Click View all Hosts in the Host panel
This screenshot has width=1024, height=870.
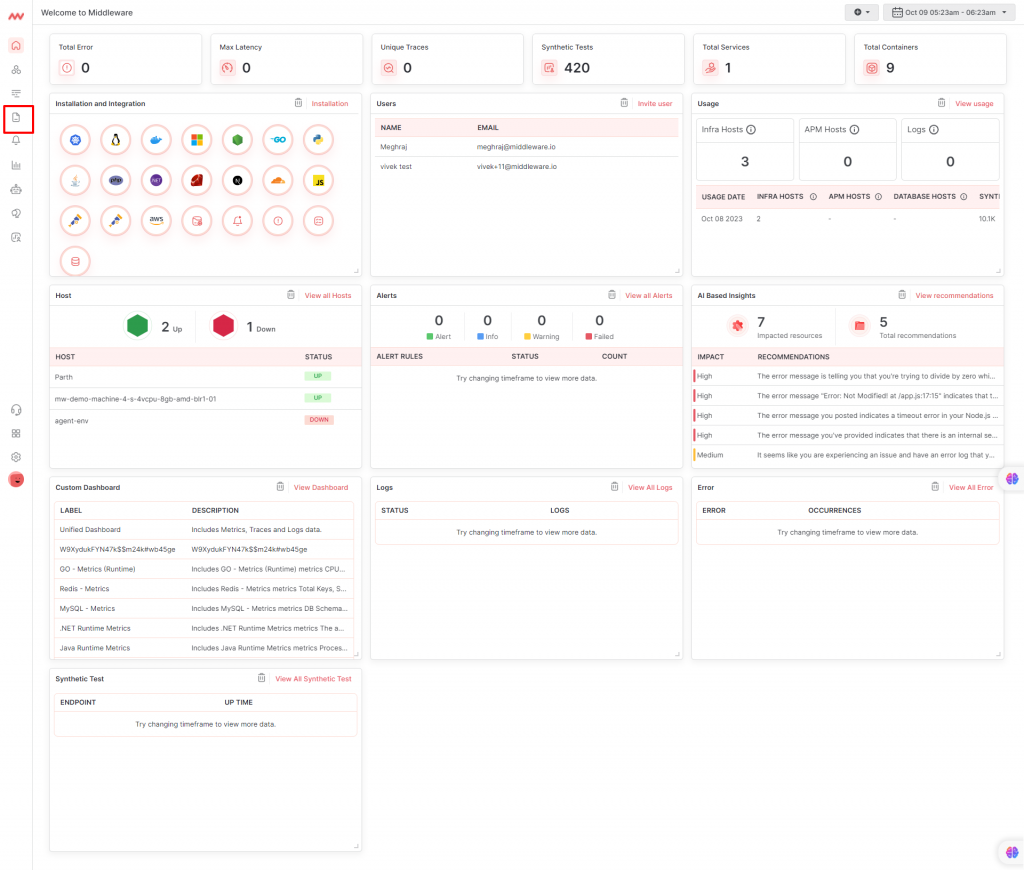pos(330,295)
